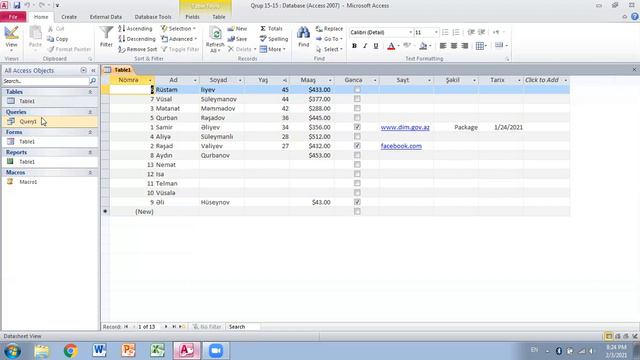Viewport: 640px width, 360px height.
Task: Click No Filter status button
Action: tap(207, 327)
